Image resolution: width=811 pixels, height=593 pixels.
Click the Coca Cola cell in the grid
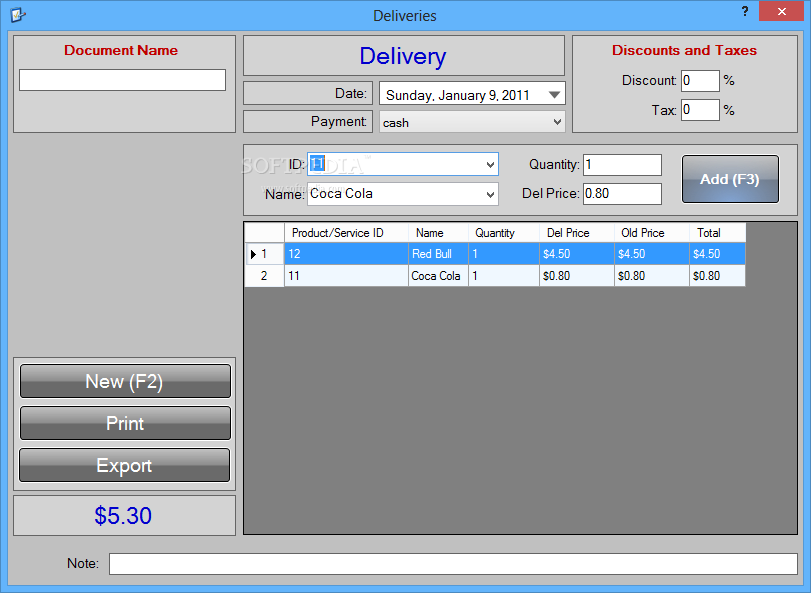point(438,276)
